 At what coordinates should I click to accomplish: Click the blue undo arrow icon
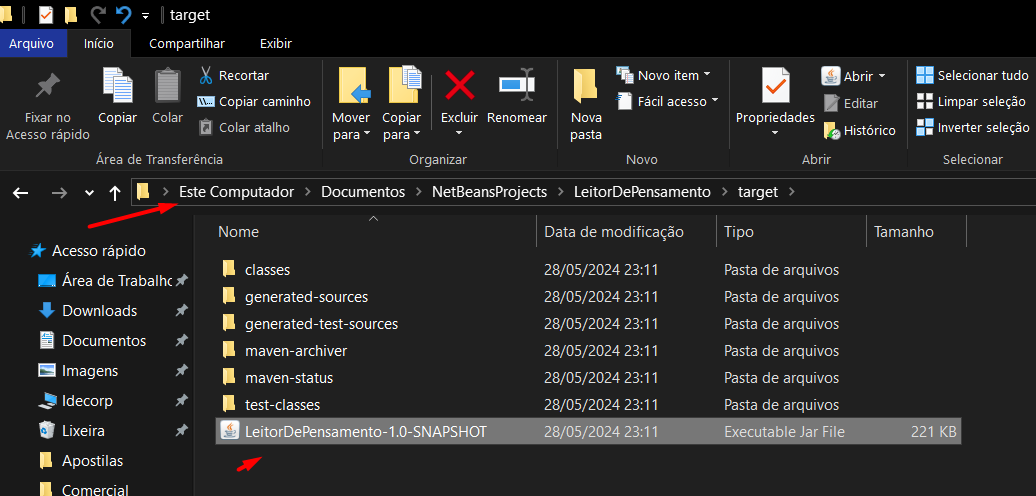[123, 15]
